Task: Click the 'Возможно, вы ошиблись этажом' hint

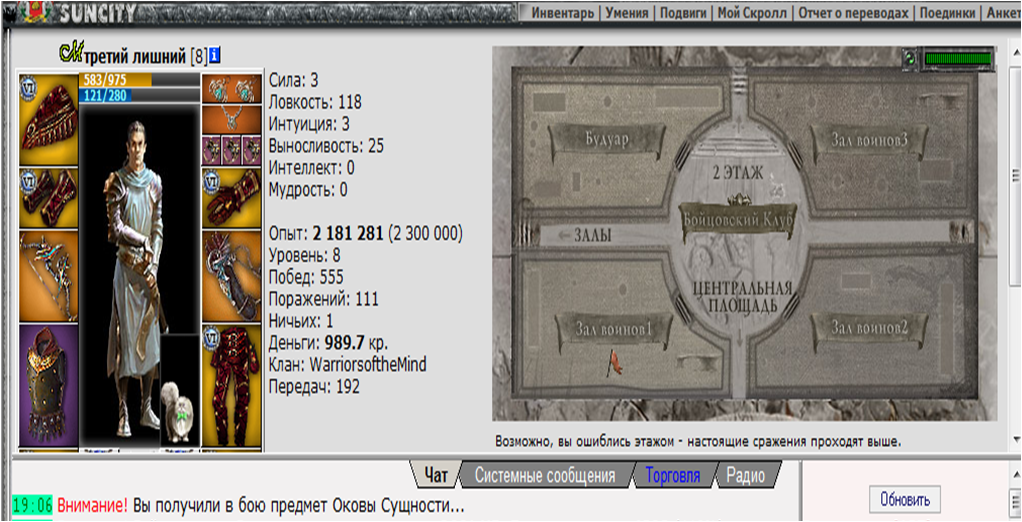Action: (x=698, y=442)
